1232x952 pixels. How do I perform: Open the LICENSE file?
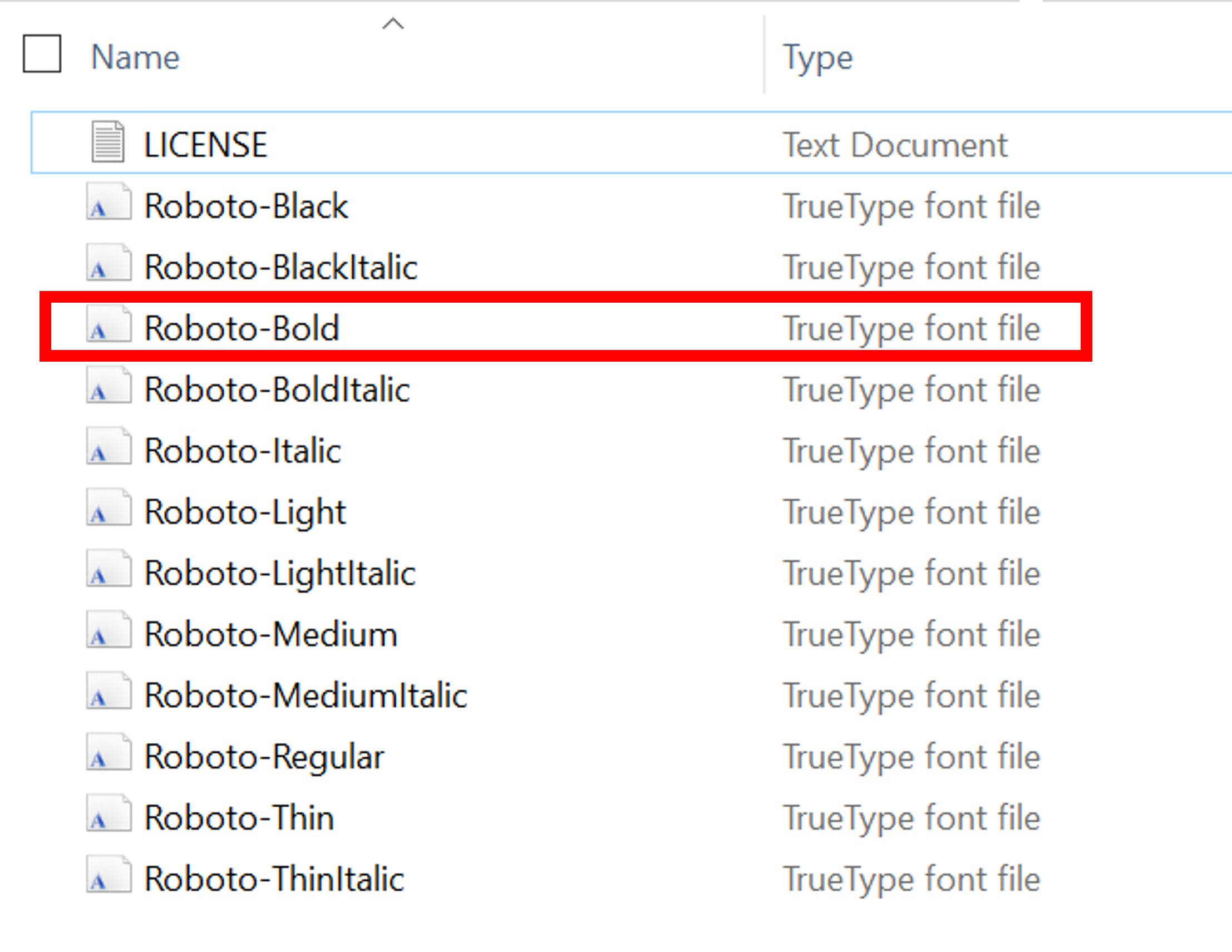coord(206,142)
